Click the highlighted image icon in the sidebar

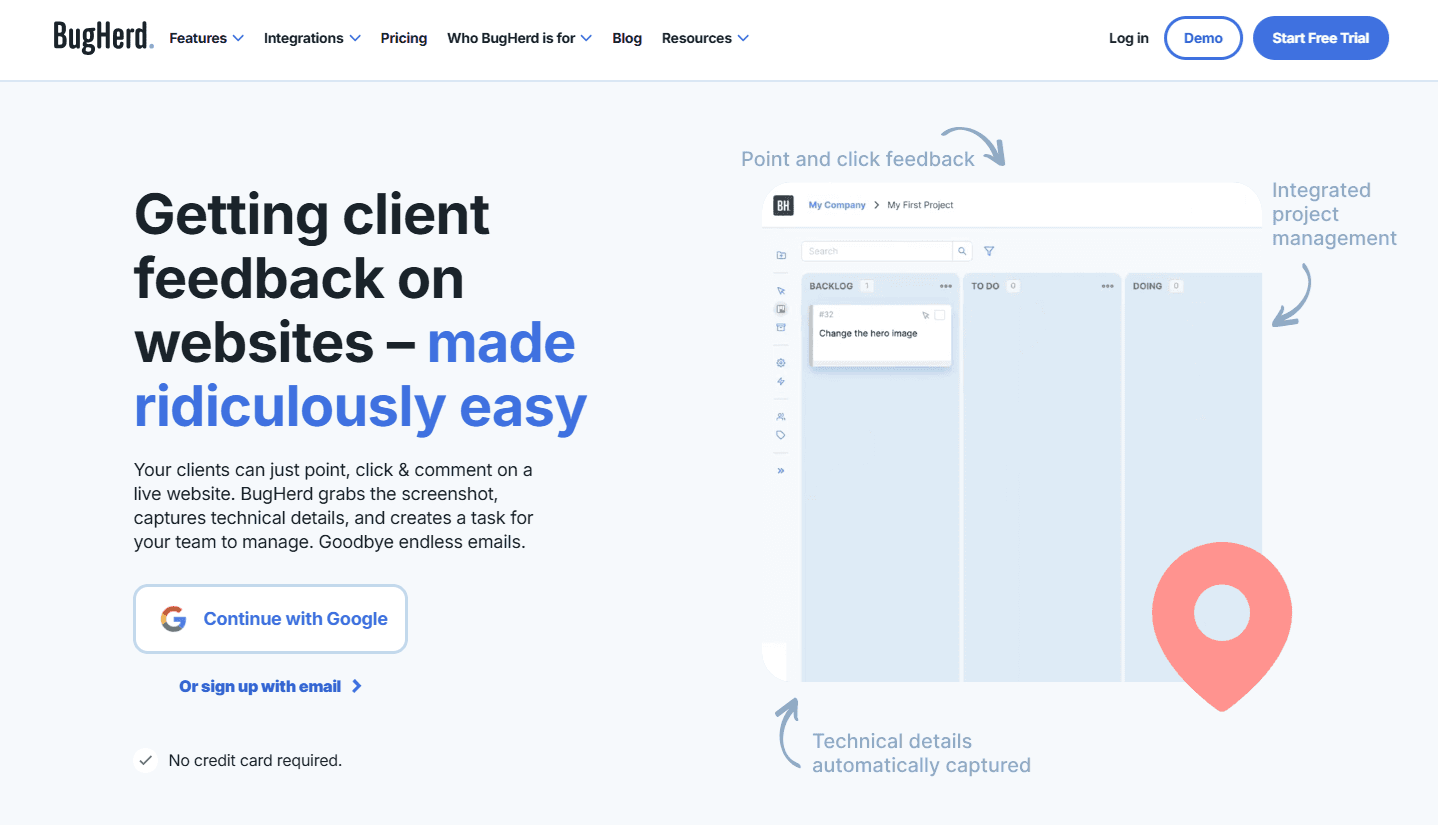(x=781, y=309)
